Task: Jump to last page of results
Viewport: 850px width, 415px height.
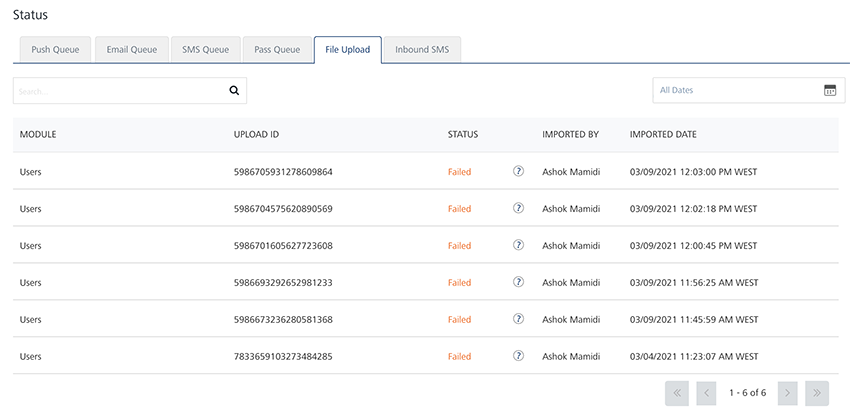Action: point(817,394)
